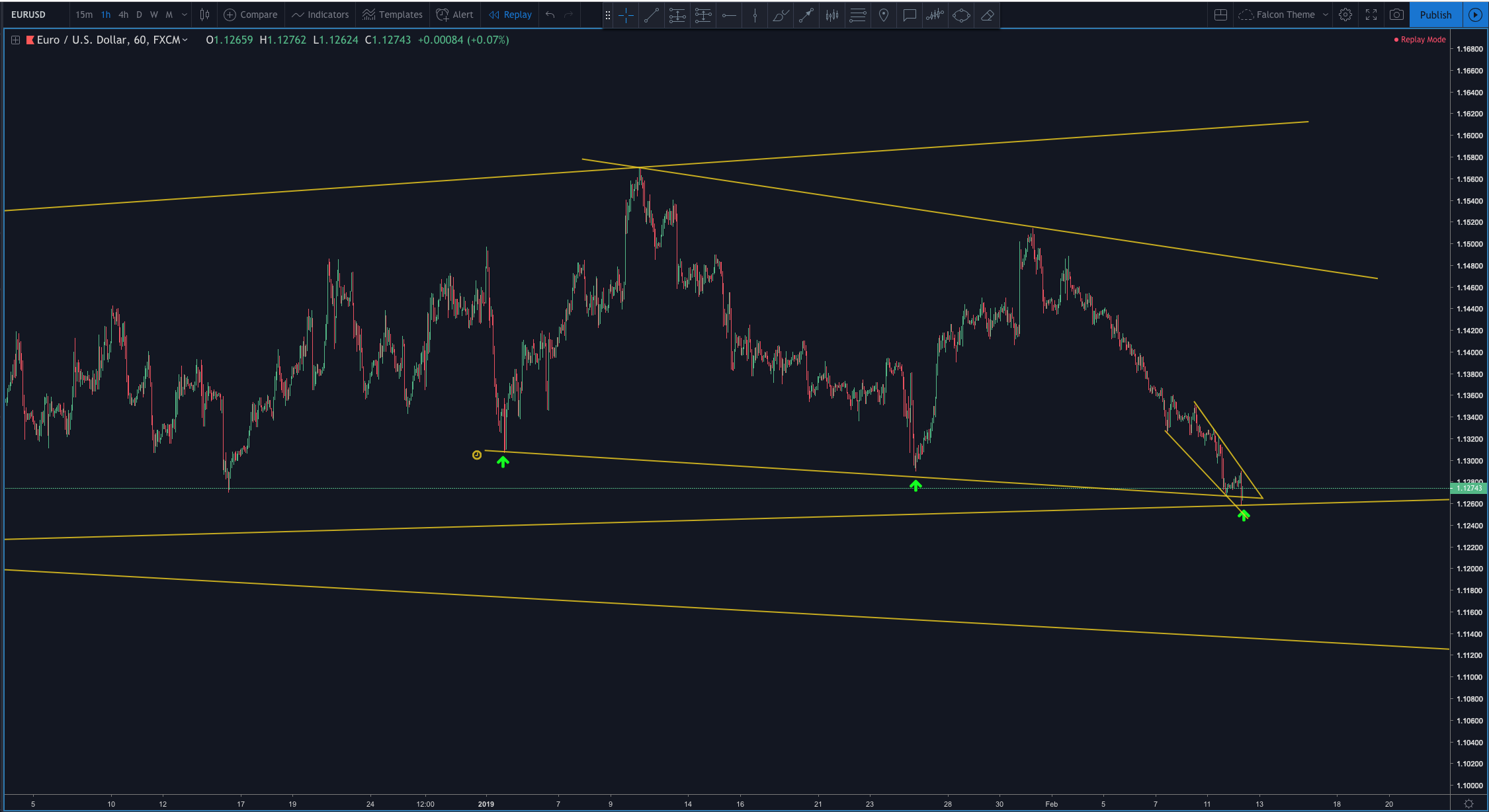This screenshot has height=812, width=1489.
Task: Click the 1.10000 price axis label
Action: point(1469,786)
